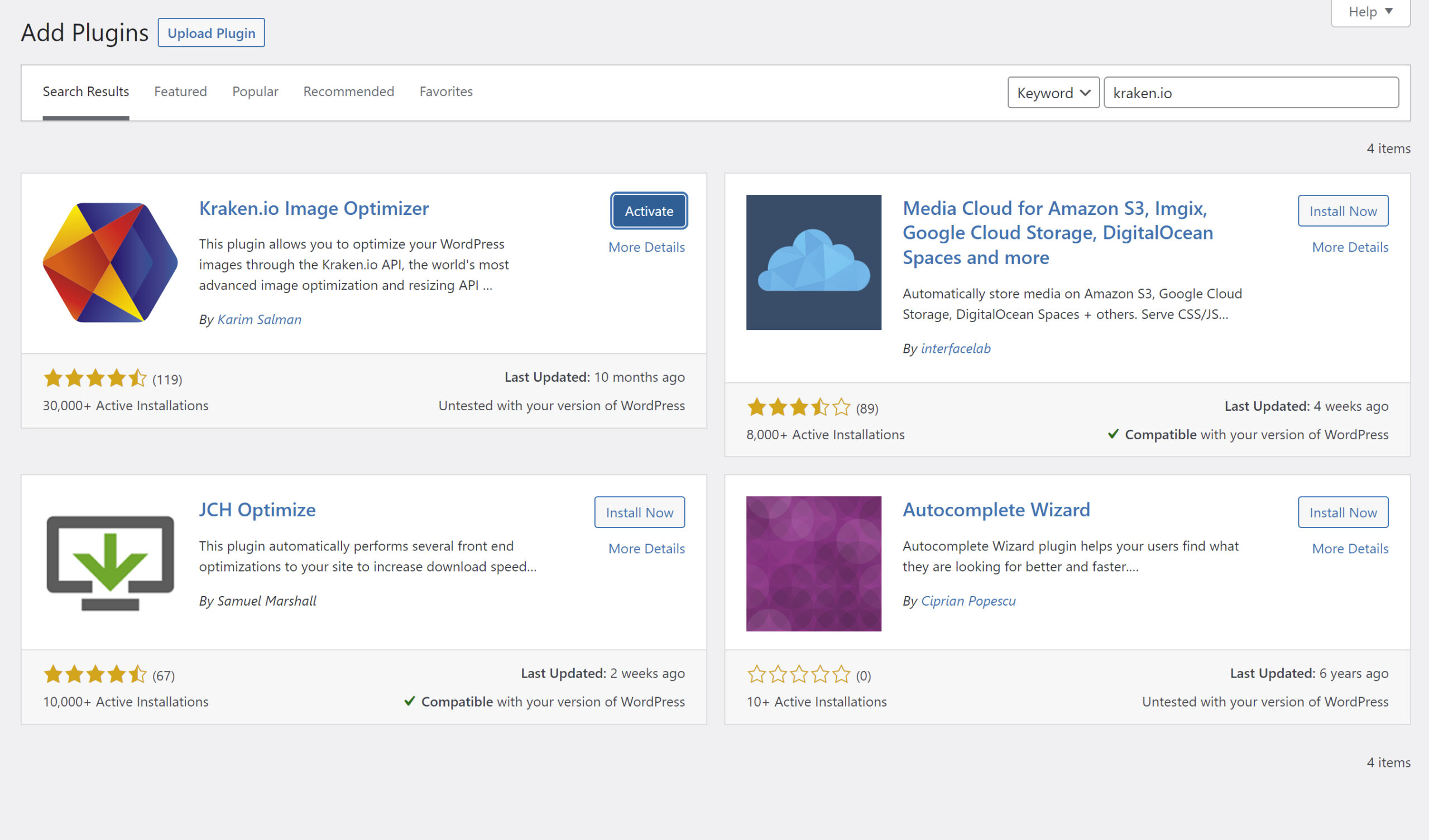Viewport: 1429px width, 840px height.
Task: Click the Kraken.io plugin description text
Action: point(354,265)
